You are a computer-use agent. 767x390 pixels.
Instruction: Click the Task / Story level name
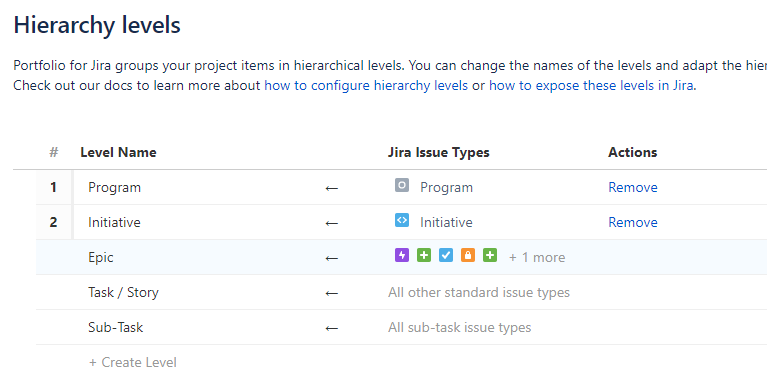pos(123,293)
